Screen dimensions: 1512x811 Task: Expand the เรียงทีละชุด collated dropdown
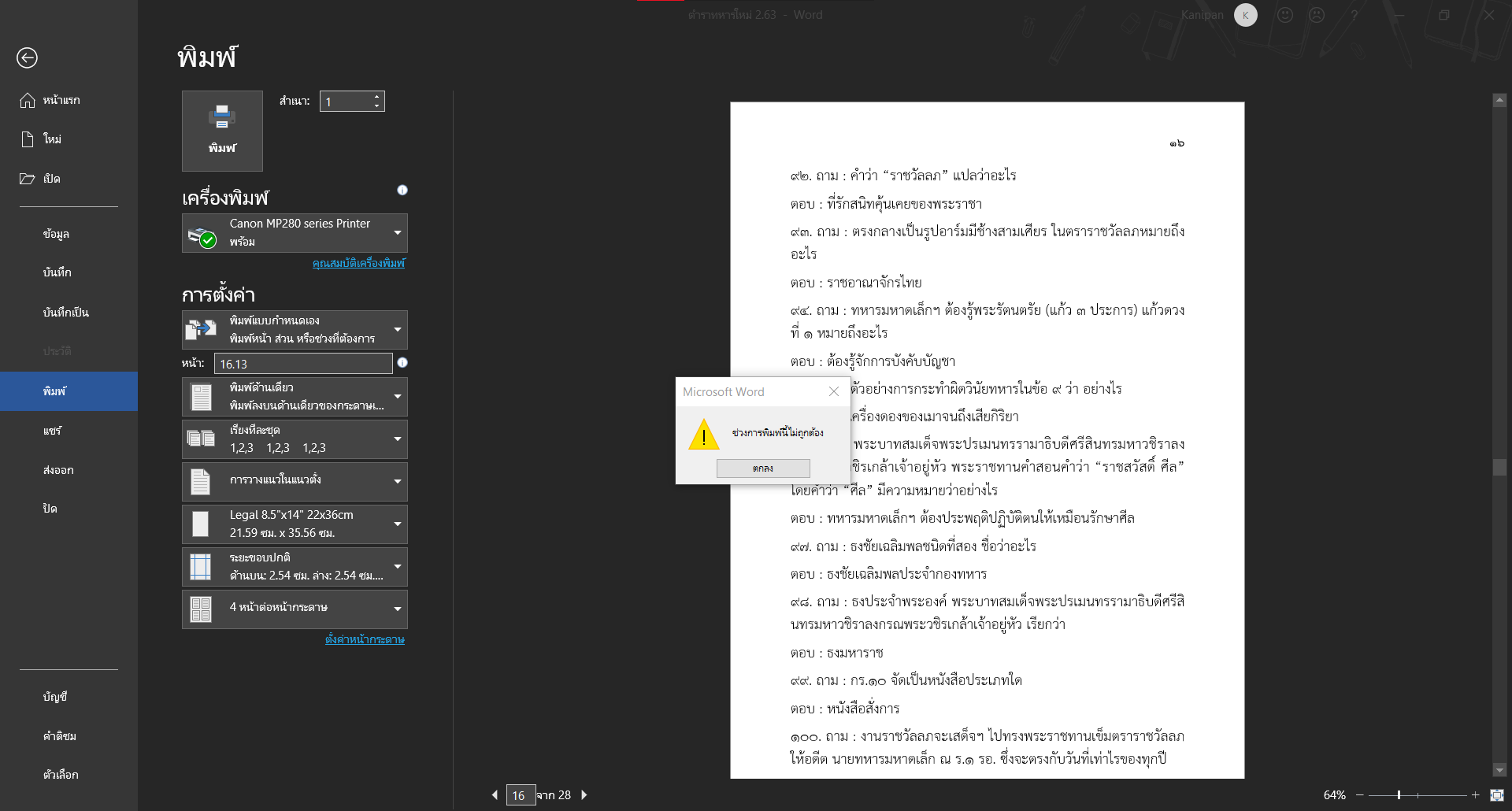pos(295,439)
